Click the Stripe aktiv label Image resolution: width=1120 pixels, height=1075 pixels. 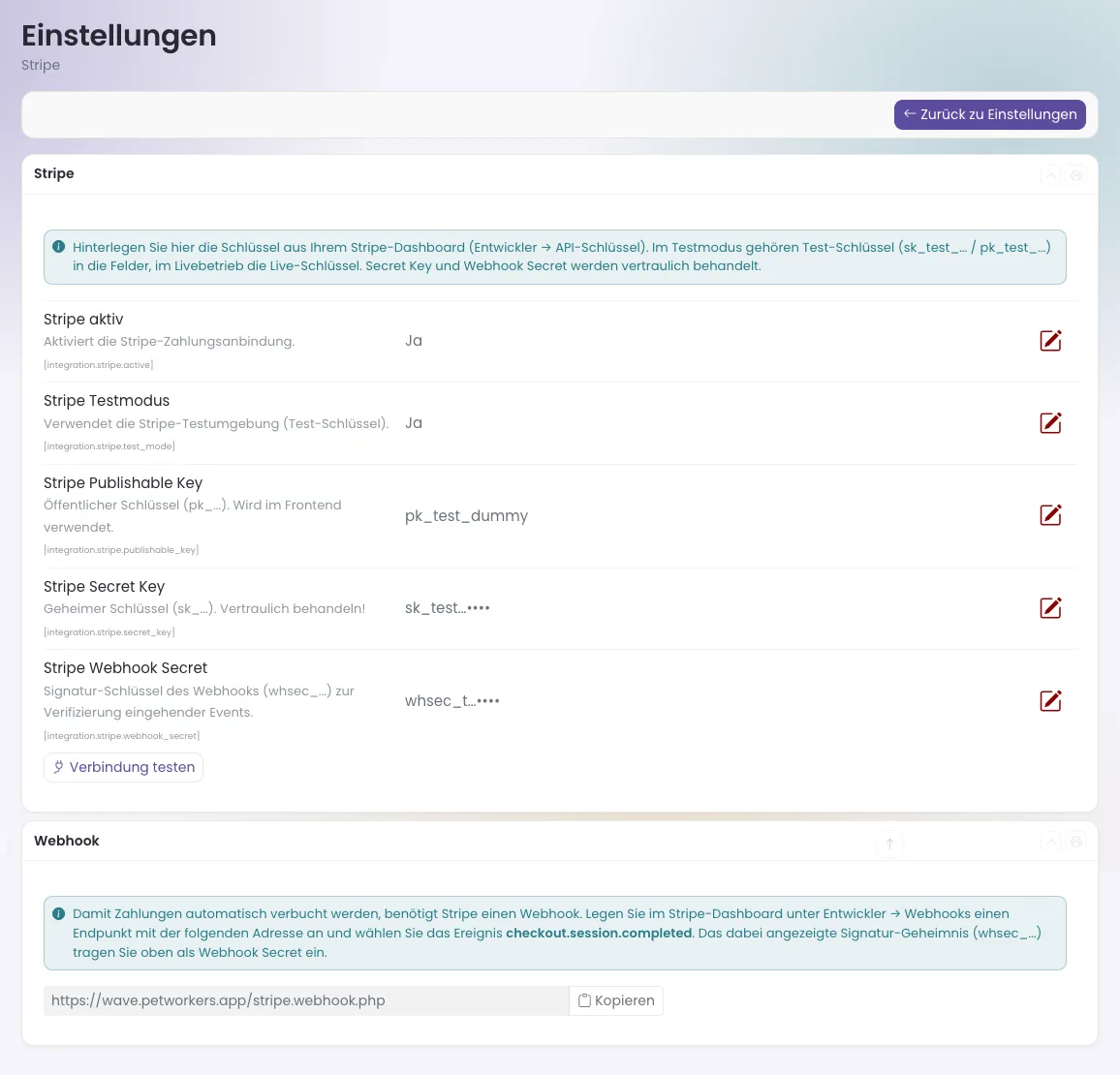(83, 319)
